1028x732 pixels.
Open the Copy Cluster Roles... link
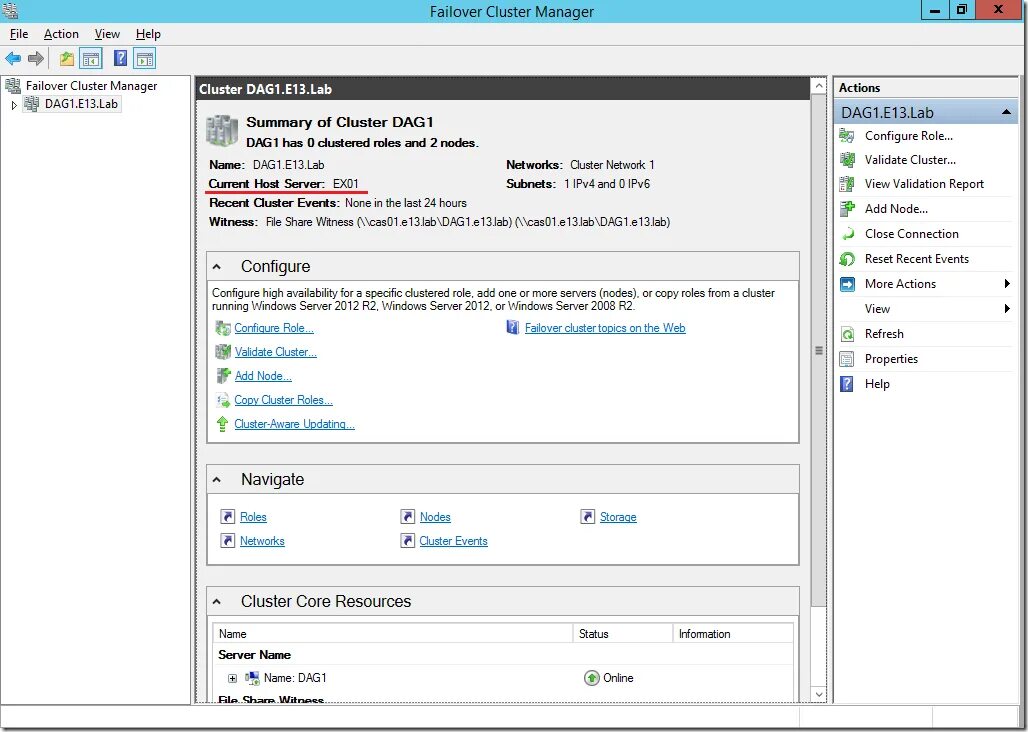pos(283,400)
